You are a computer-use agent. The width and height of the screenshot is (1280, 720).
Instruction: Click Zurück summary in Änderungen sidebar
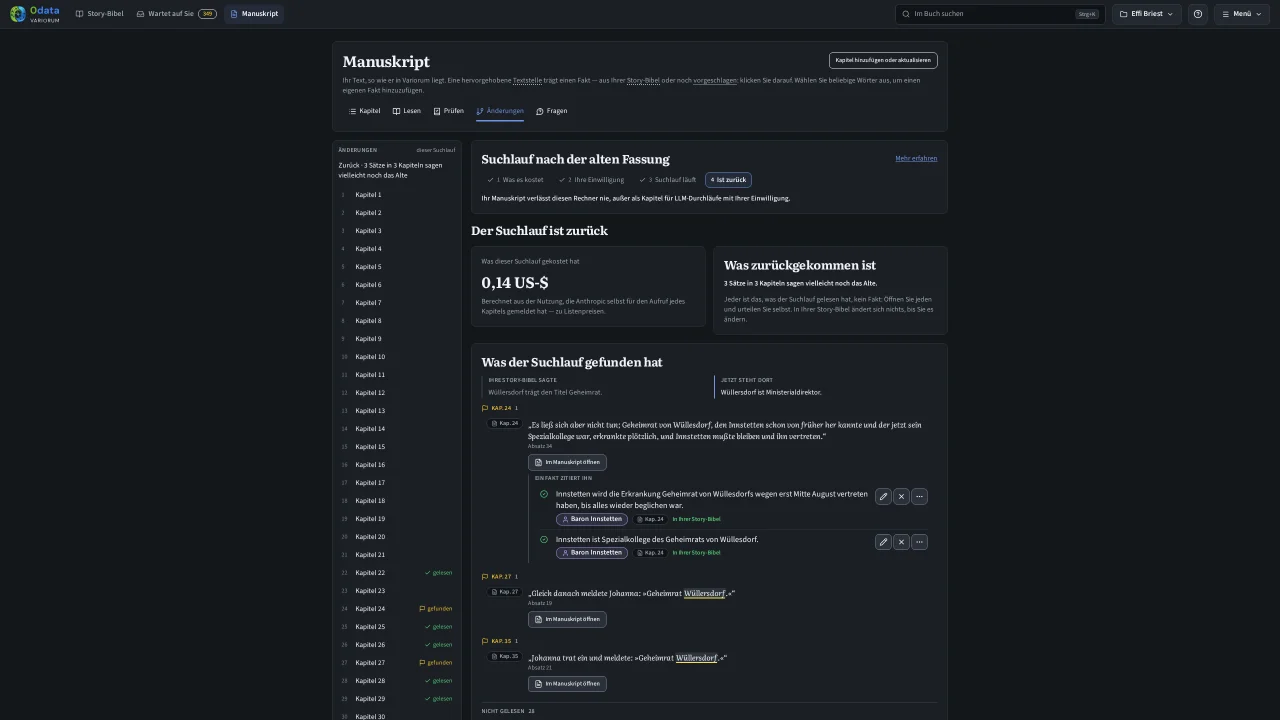(397, 170)
